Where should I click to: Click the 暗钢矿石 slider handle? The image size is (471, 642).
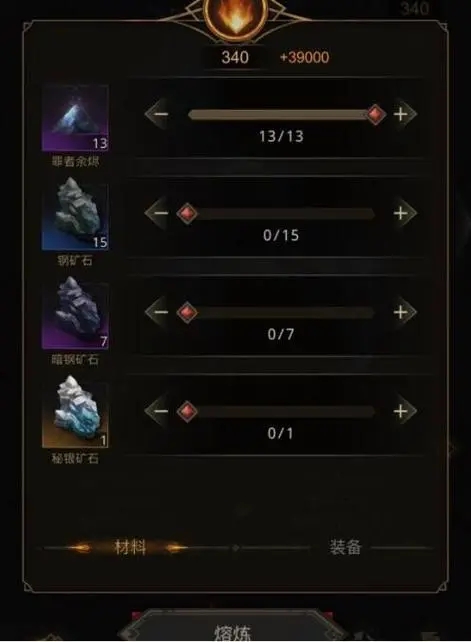pyautogui.click(x=187, y=312)
